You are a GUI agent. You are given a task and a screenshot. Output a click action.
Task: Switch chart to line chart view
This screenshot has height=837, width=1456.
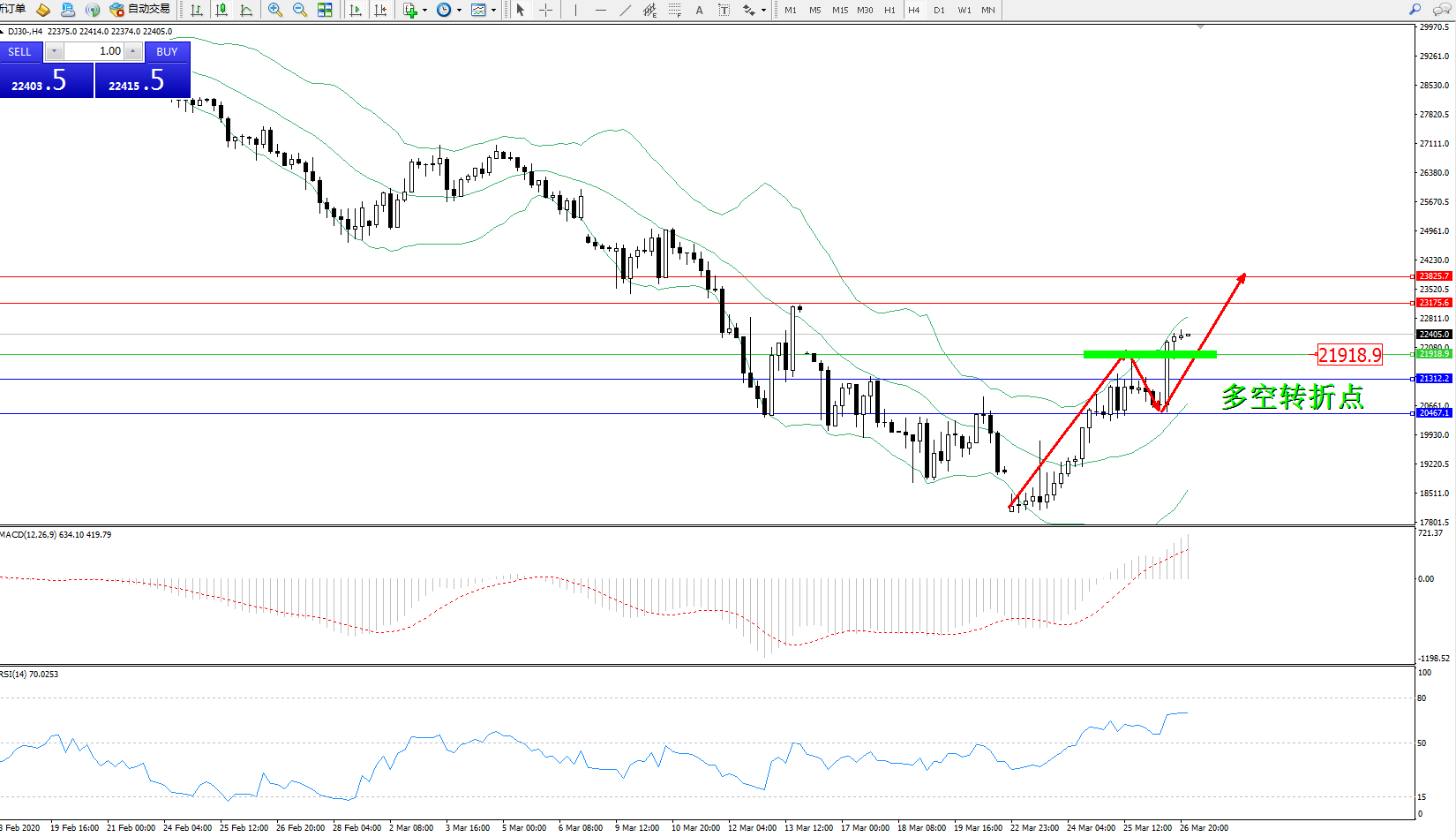pos(246,10)
